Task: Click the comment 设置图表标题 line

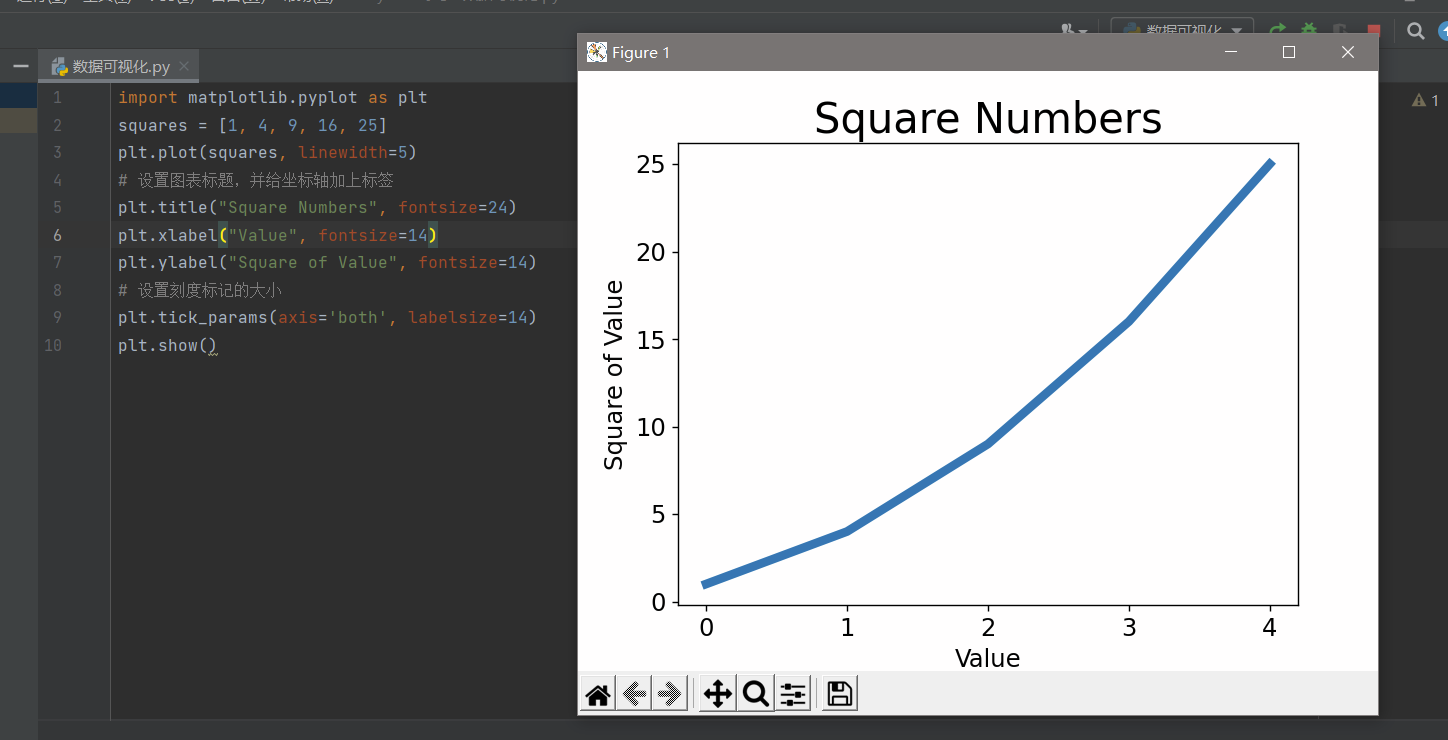Action: tap(256, 180)
